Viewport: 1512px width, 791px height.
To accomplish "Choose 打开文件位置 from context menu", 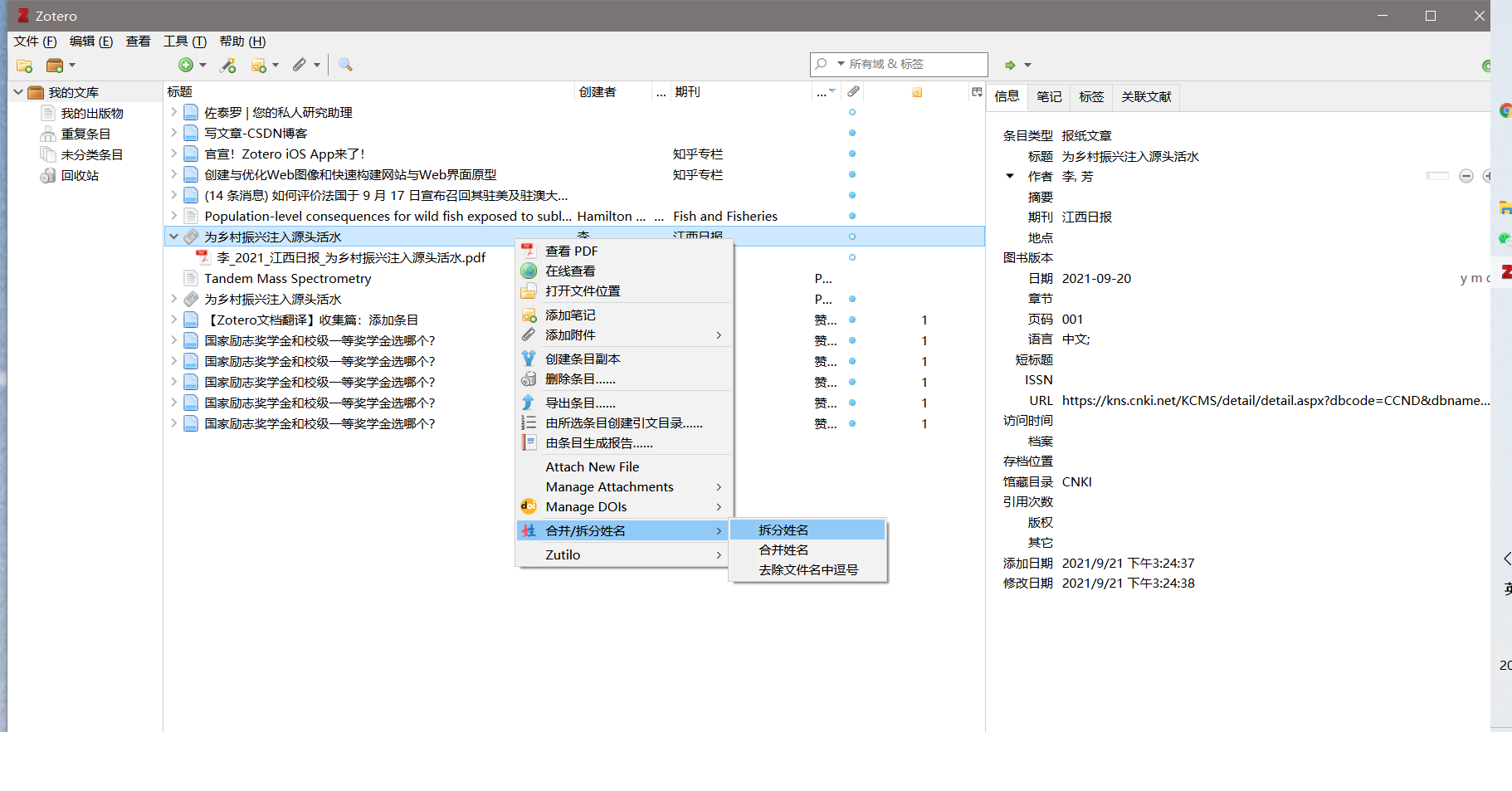I will click(624, 291).
